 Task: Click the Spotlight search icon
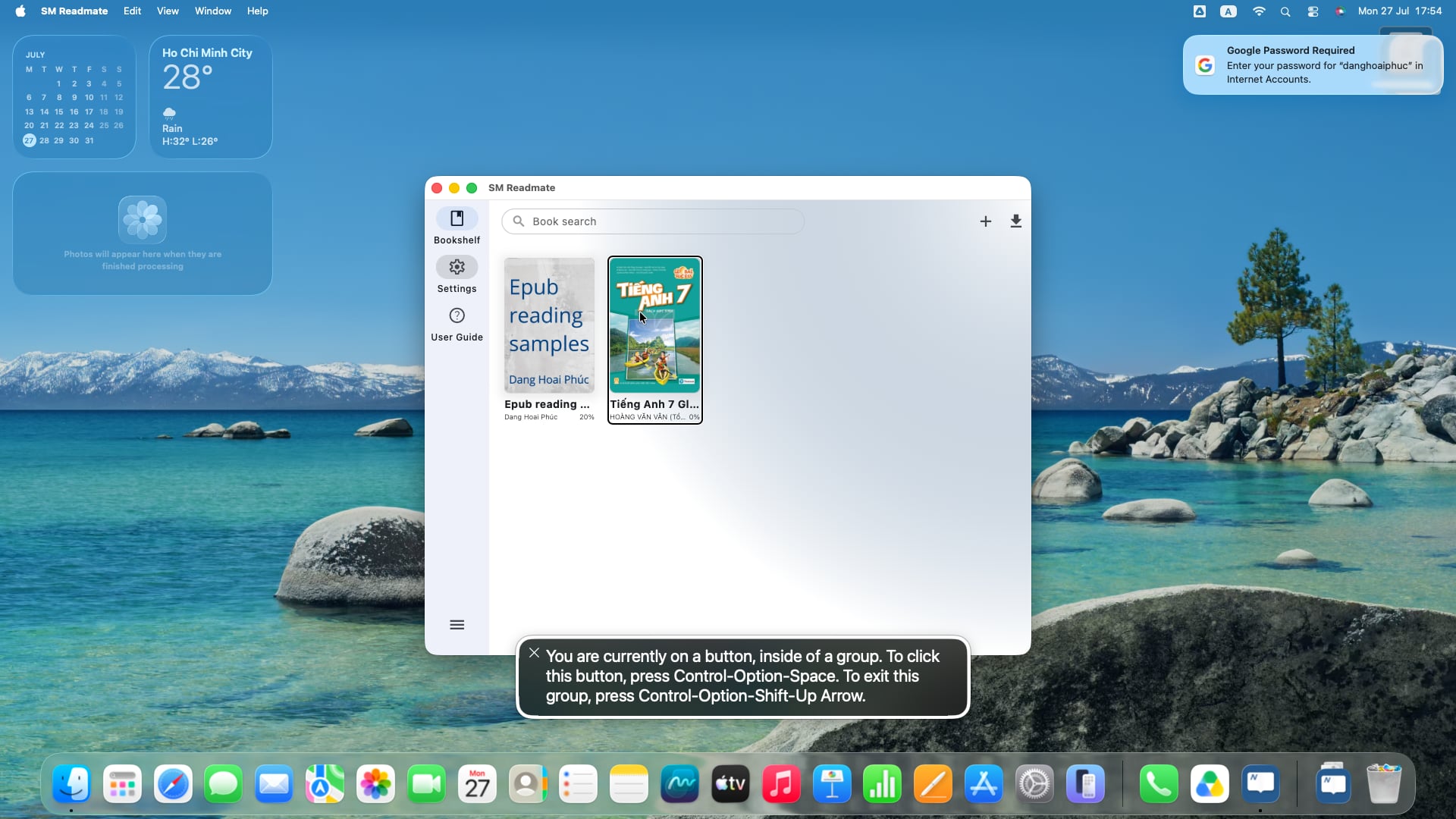pos(1285,11)
